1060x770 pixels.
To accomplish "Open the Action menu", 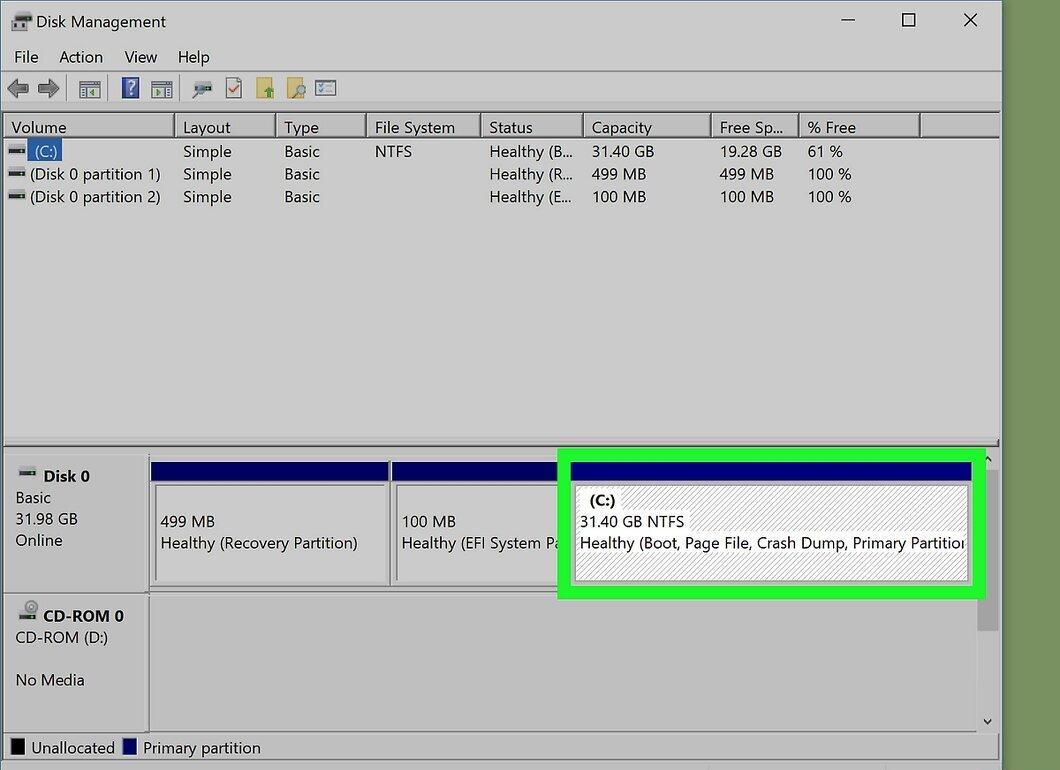I will [81, 57].
